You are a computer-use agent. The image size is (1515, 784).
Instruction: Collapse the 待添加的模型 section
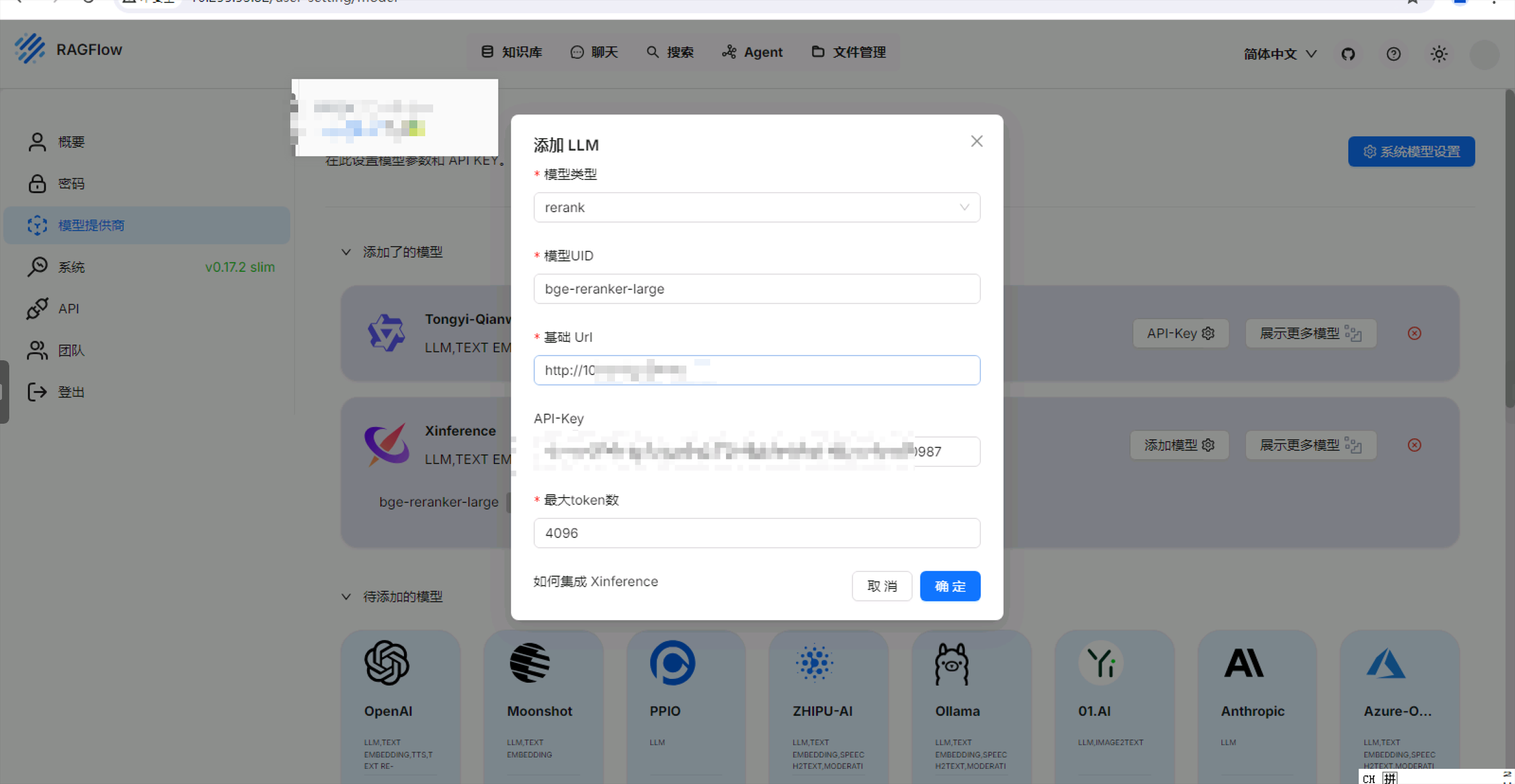(346, 596)
